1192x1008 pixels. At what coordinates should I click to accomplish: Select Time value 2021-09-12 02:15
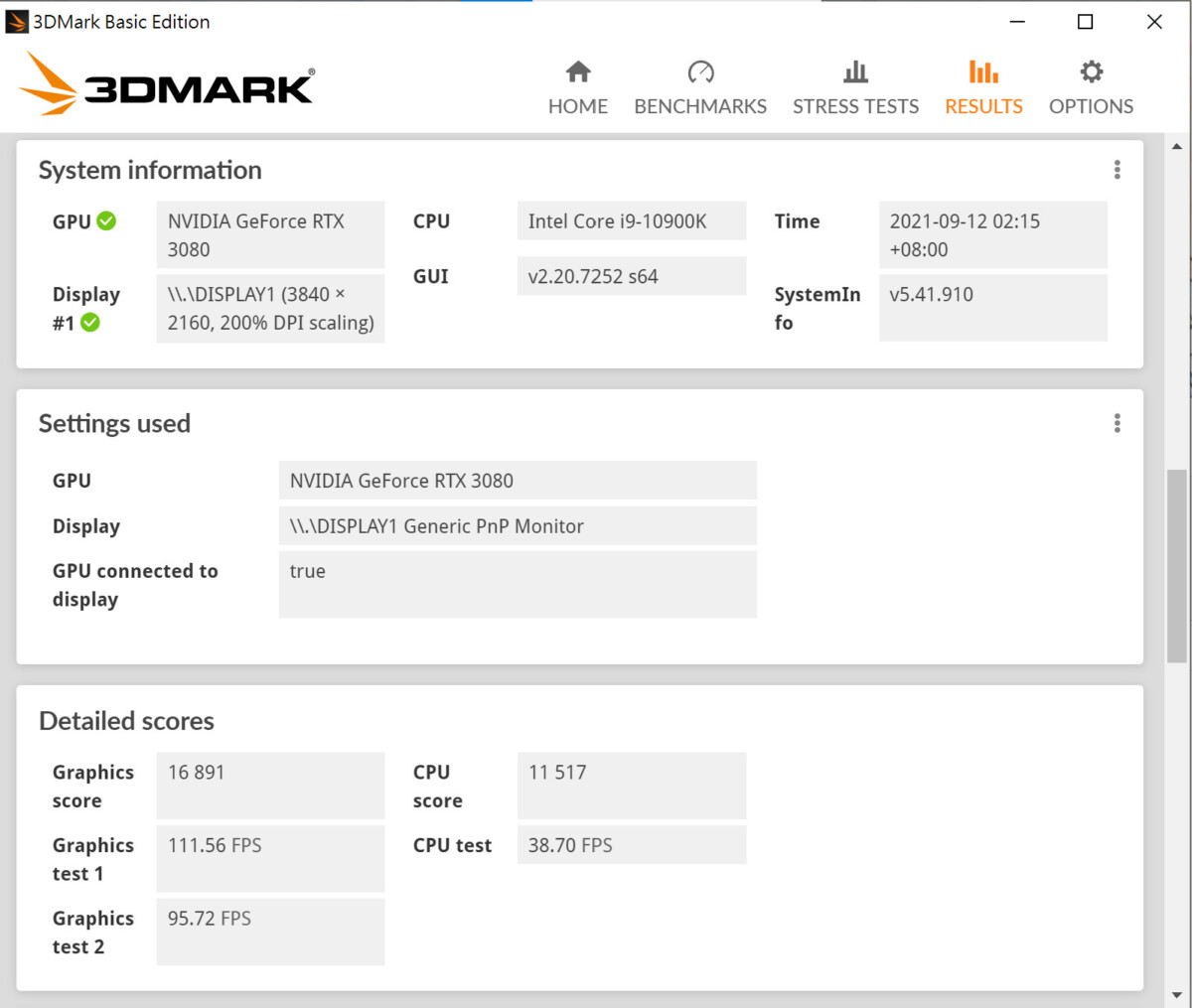click(x=993, y=235)
